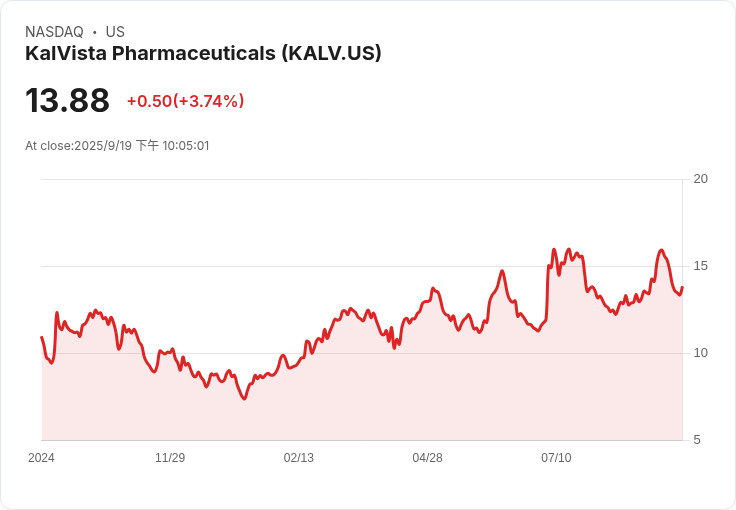This screenshot has width=736, height=510.
Task: Click the lowest trough of the price line
Action: pyautogui.click(x=243, y=399)
